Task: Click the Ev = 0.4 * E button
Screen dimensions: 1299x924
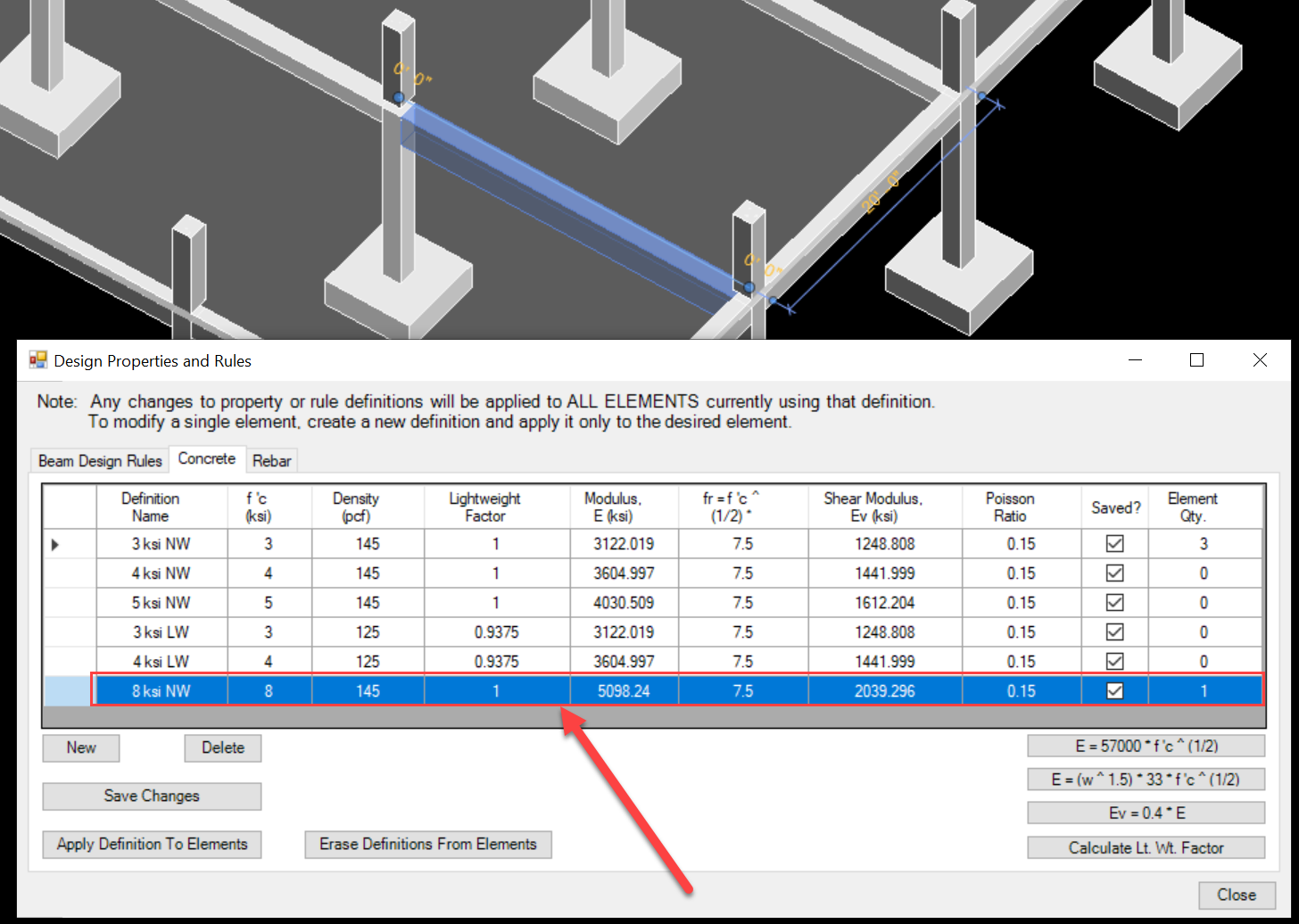Action: tap(1146, 813)
